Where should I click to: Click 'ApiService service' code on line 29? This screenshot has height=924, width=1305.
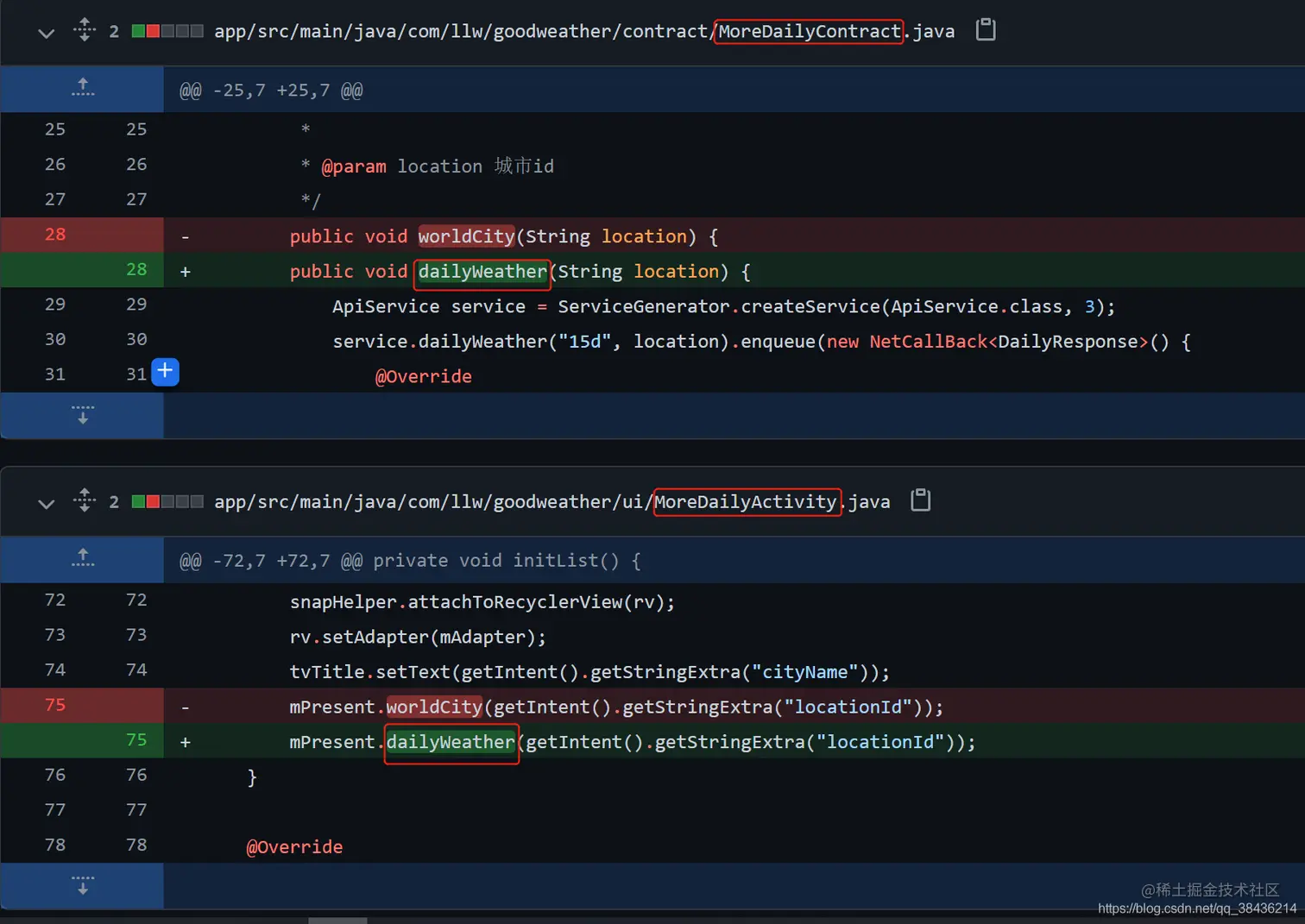pos(429,307)
